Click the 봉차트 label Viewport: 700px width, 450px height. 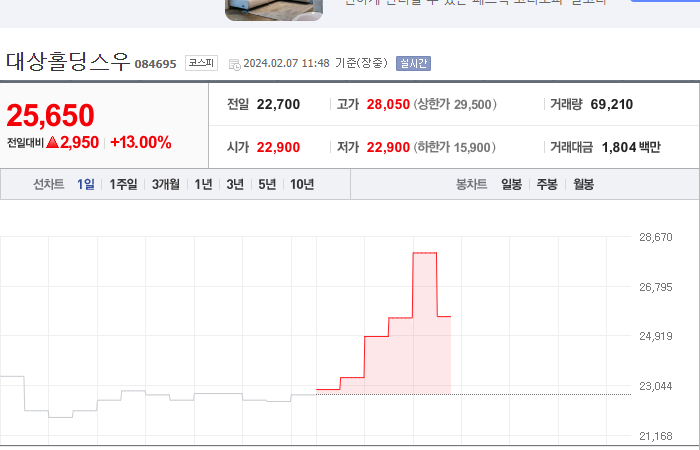tap(471, 184)
